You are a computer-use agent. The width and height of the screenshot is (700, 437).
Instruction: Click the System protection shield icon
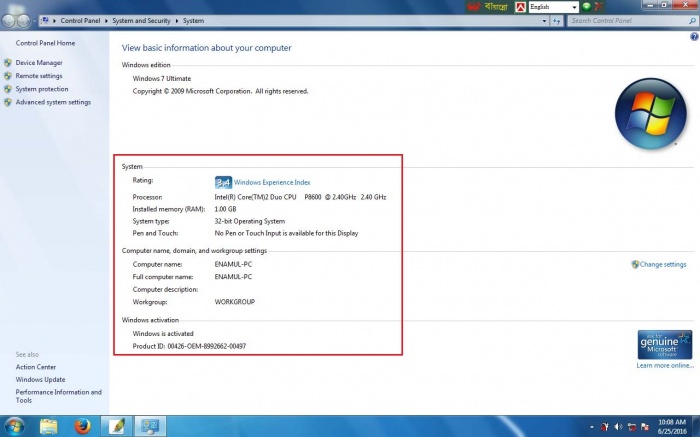(8, 89)
